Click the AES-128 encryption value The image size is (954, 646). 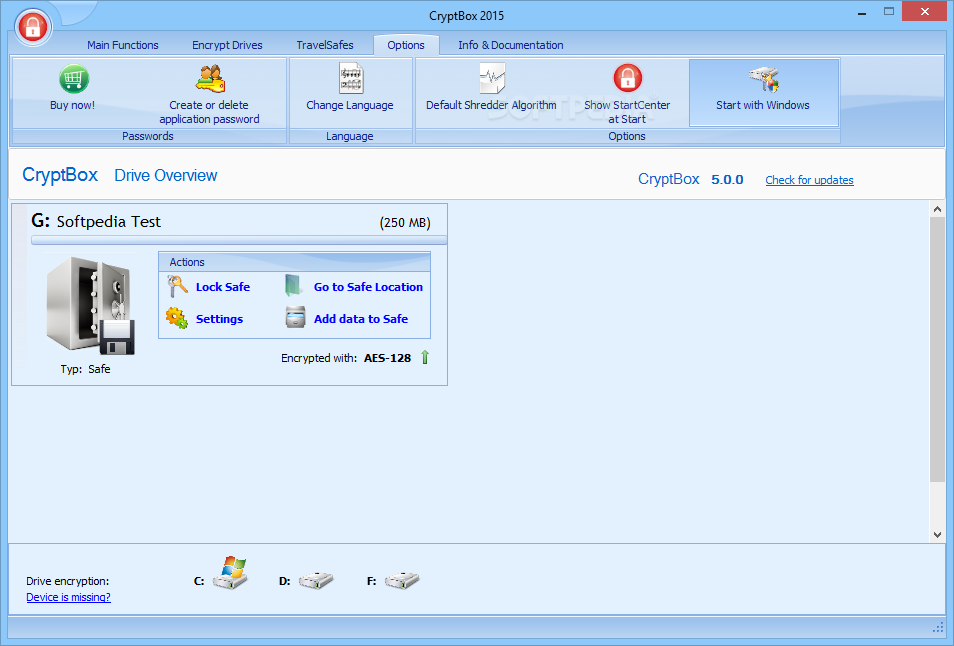pos(388,358)
